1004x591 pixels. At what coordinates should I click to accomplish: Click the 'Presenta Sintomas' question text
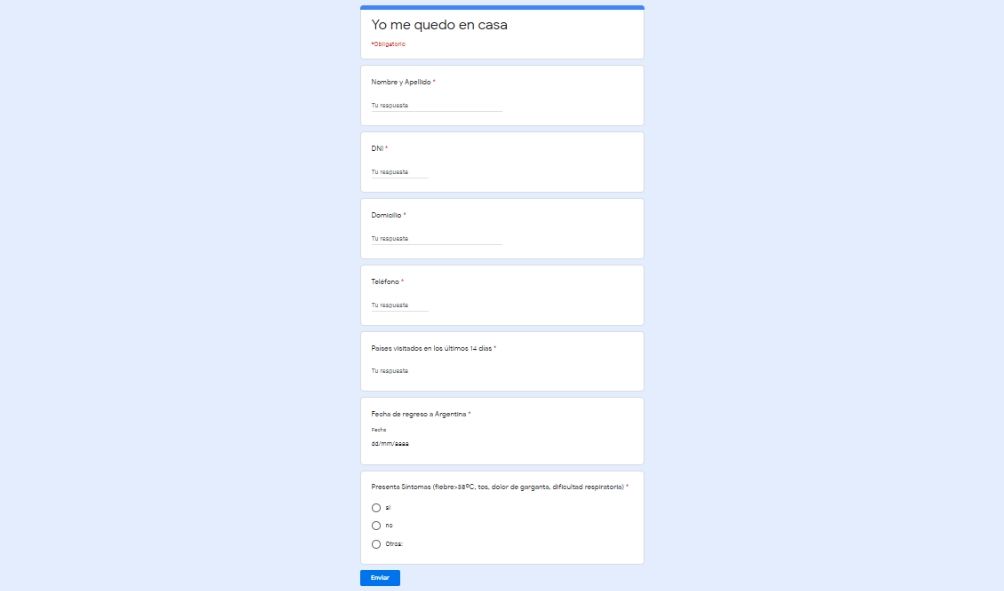[x=498, y=487]
